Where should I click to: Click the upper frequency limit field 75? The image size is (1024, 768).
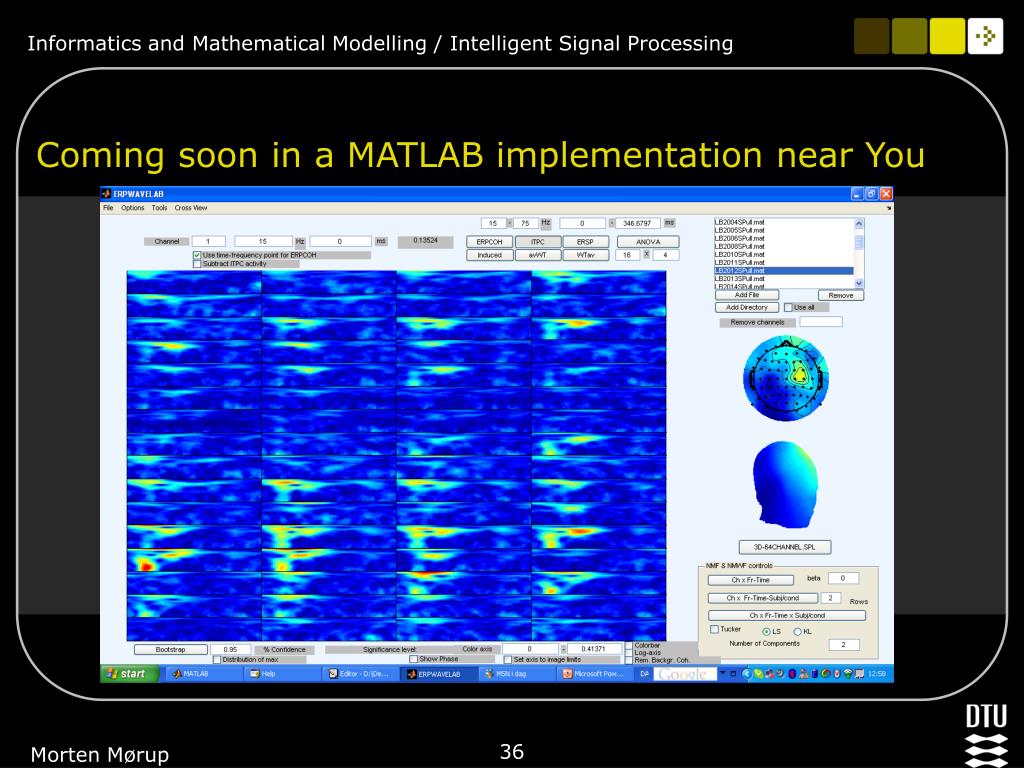point(525,223)
